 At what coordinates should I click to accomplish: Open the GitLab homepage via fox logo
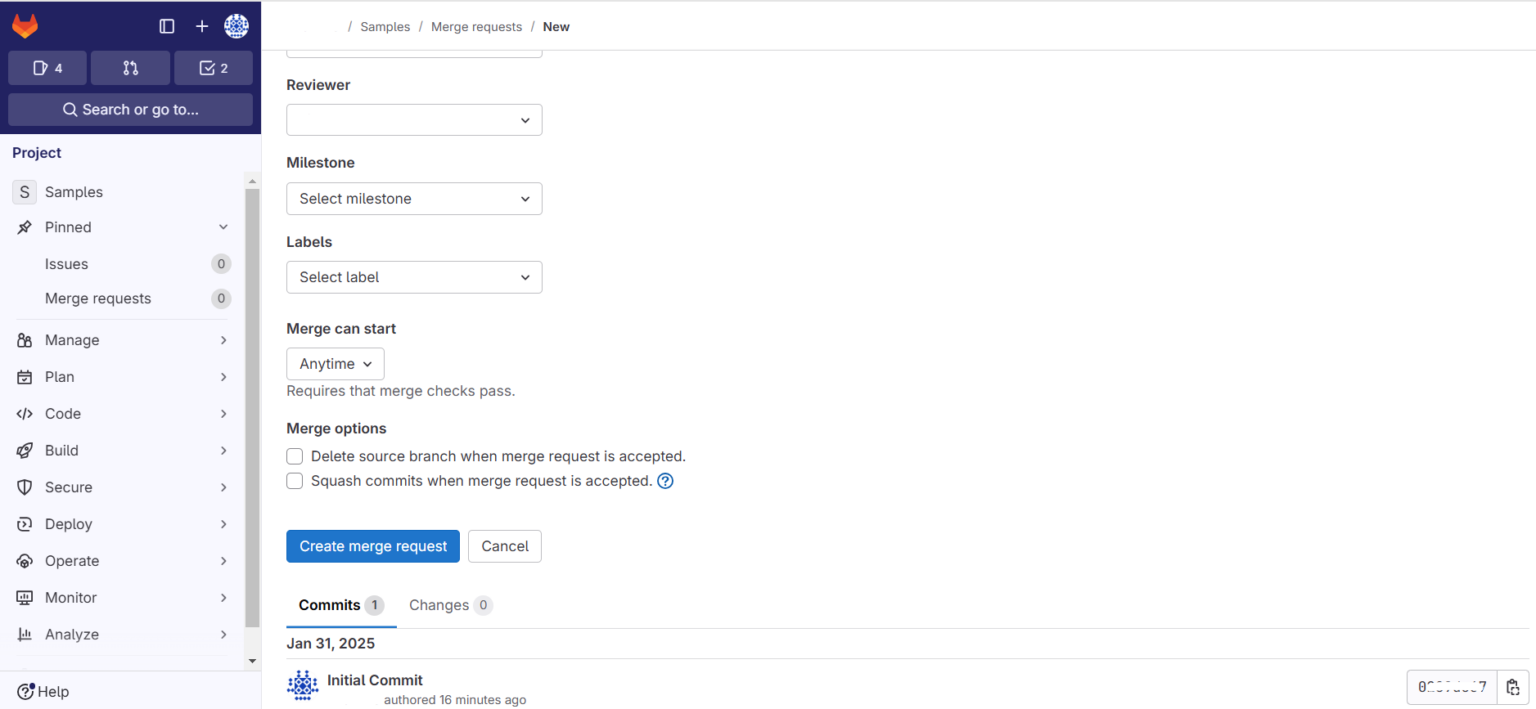click(24, 25)
